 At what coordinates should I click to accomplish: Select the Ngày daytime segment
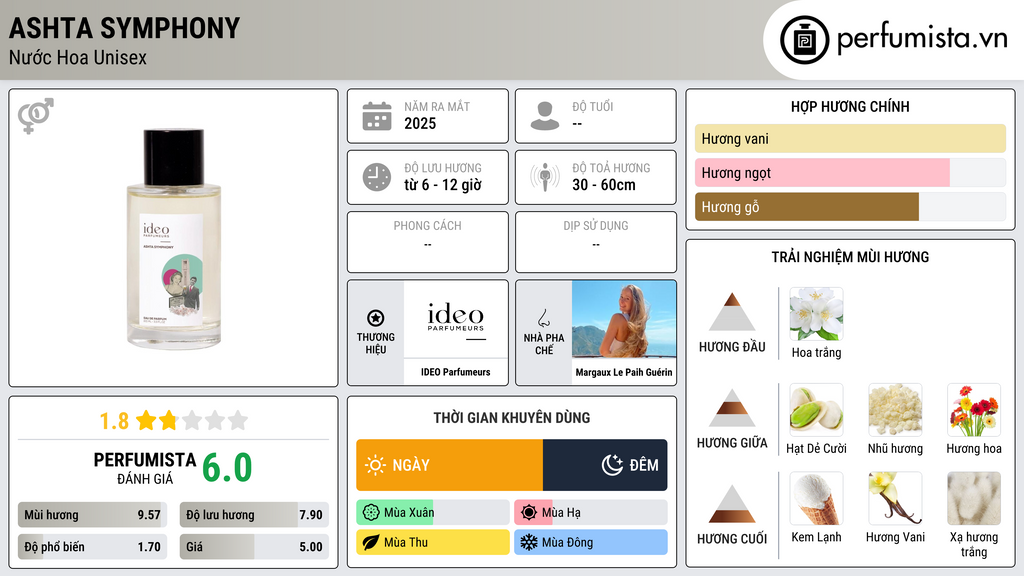[449, 465]
